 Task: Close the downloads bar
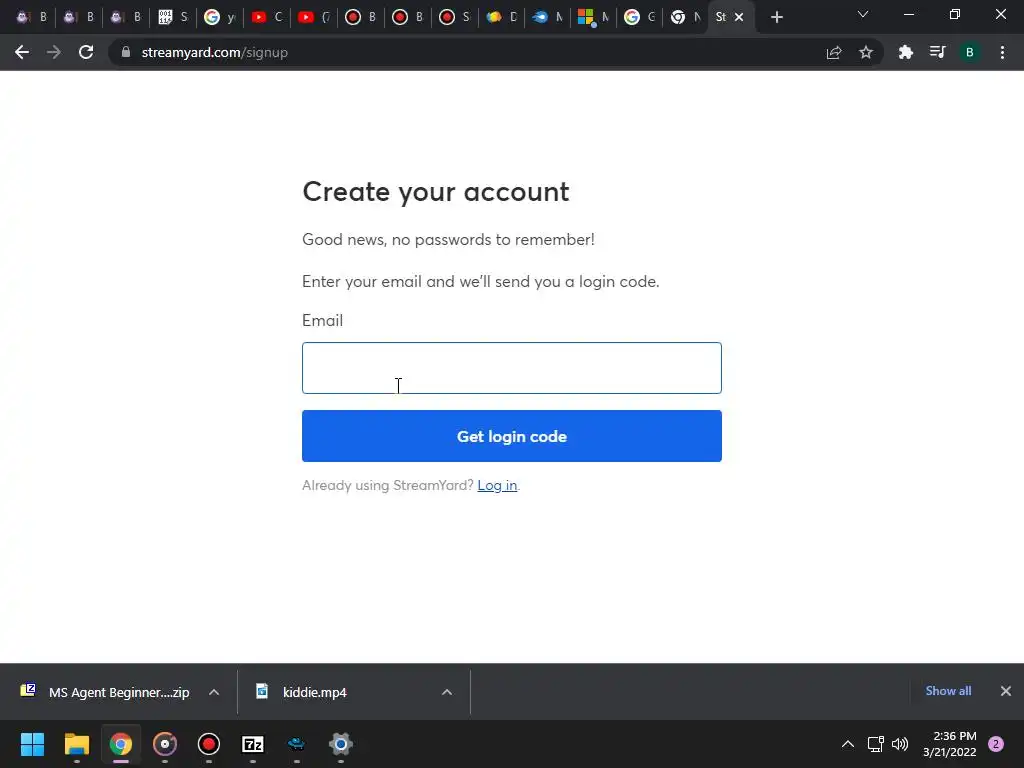1006,691
